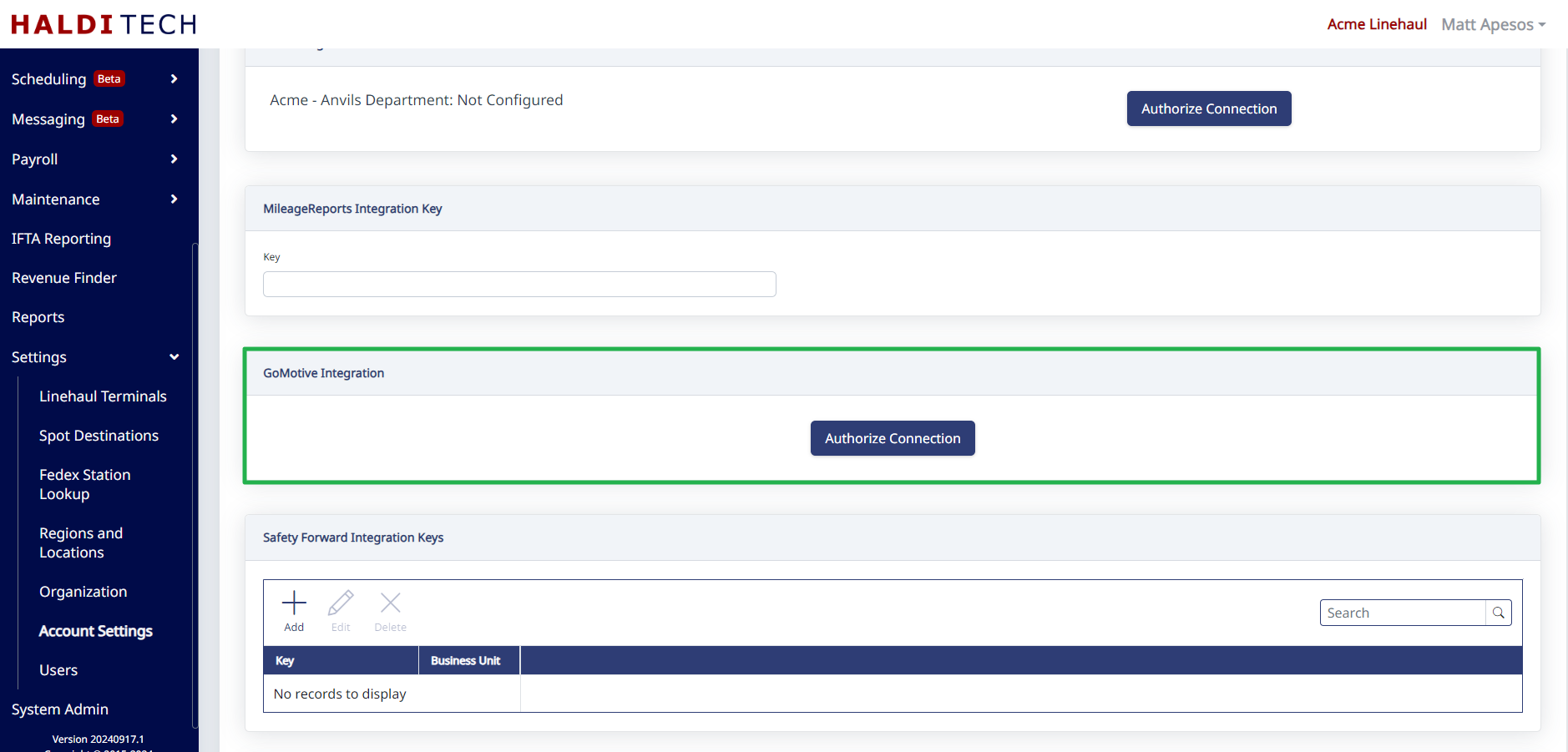The height and width of the screenshot is (752, 1568).
Task: Click the MileageReports Key input field
Action: click(x=519, y=285)
